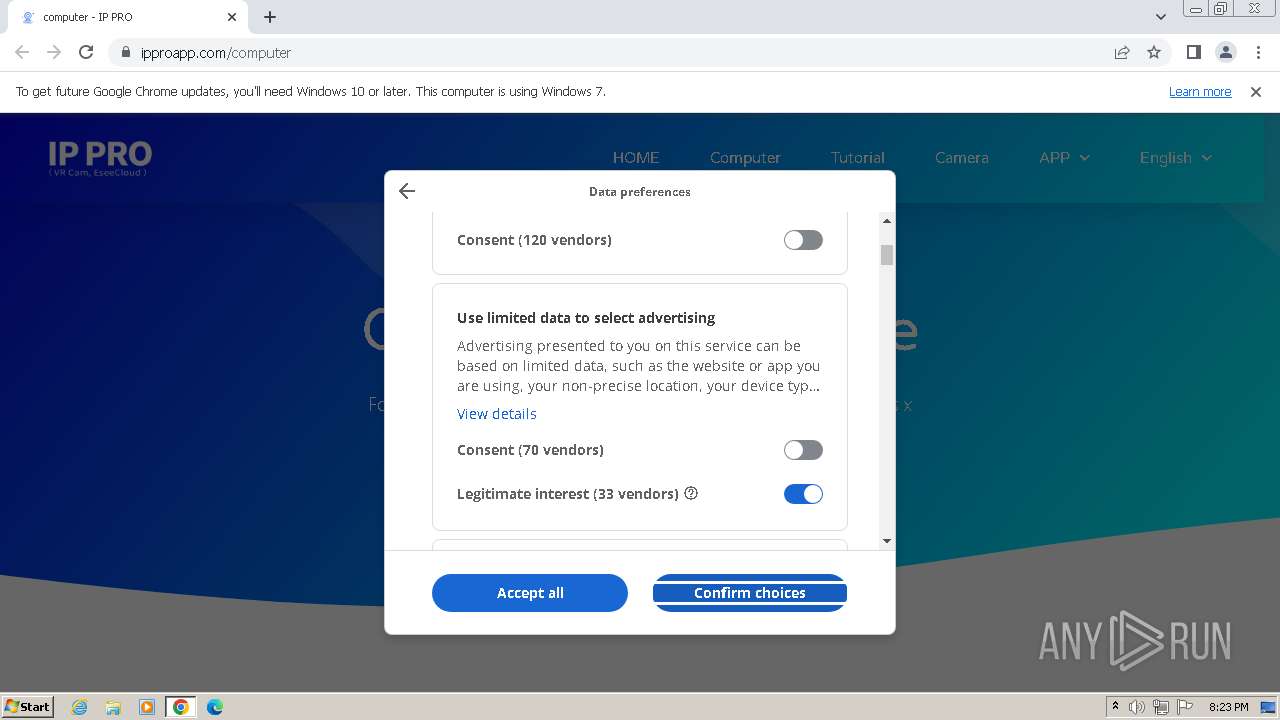The height and width of the screenshot is (720, 1280).
Task: Show hidden tray icons arrow
Action: pyautogui.click(x=1115, y=707)
